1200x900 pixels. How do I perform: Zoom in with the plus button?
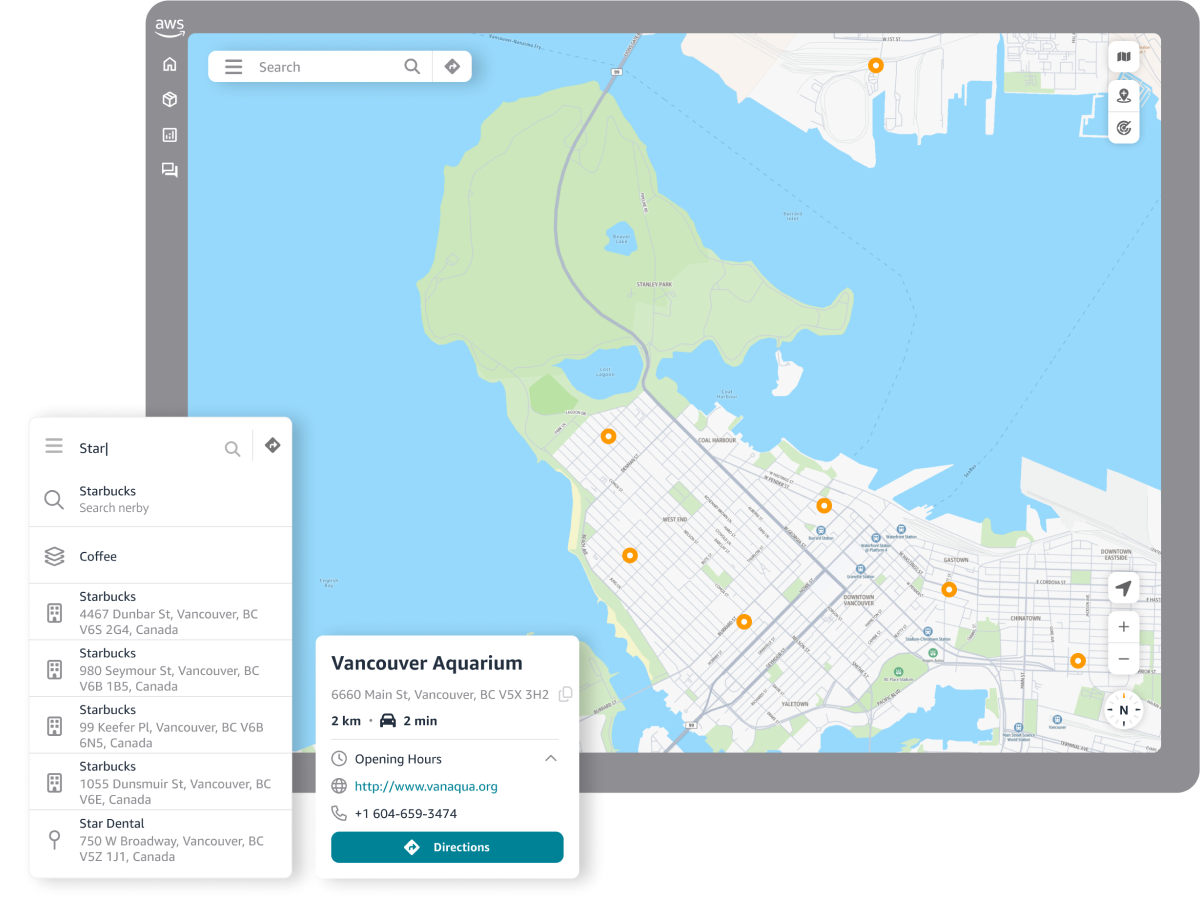pyautogui.click(x=1124, y=627)
